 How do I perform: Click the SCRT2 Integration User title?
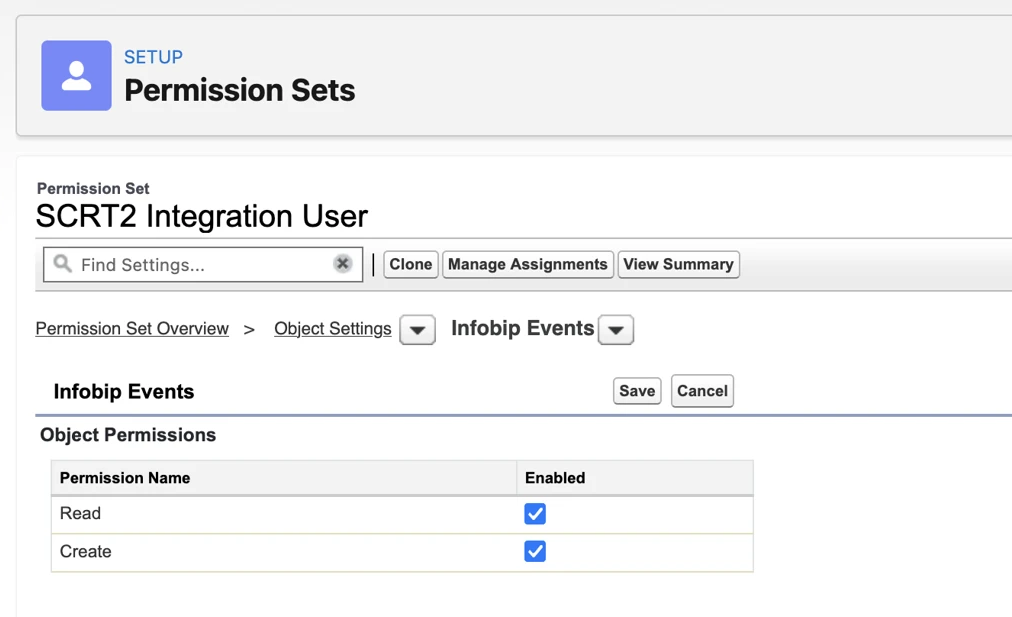tap(201, 216)
